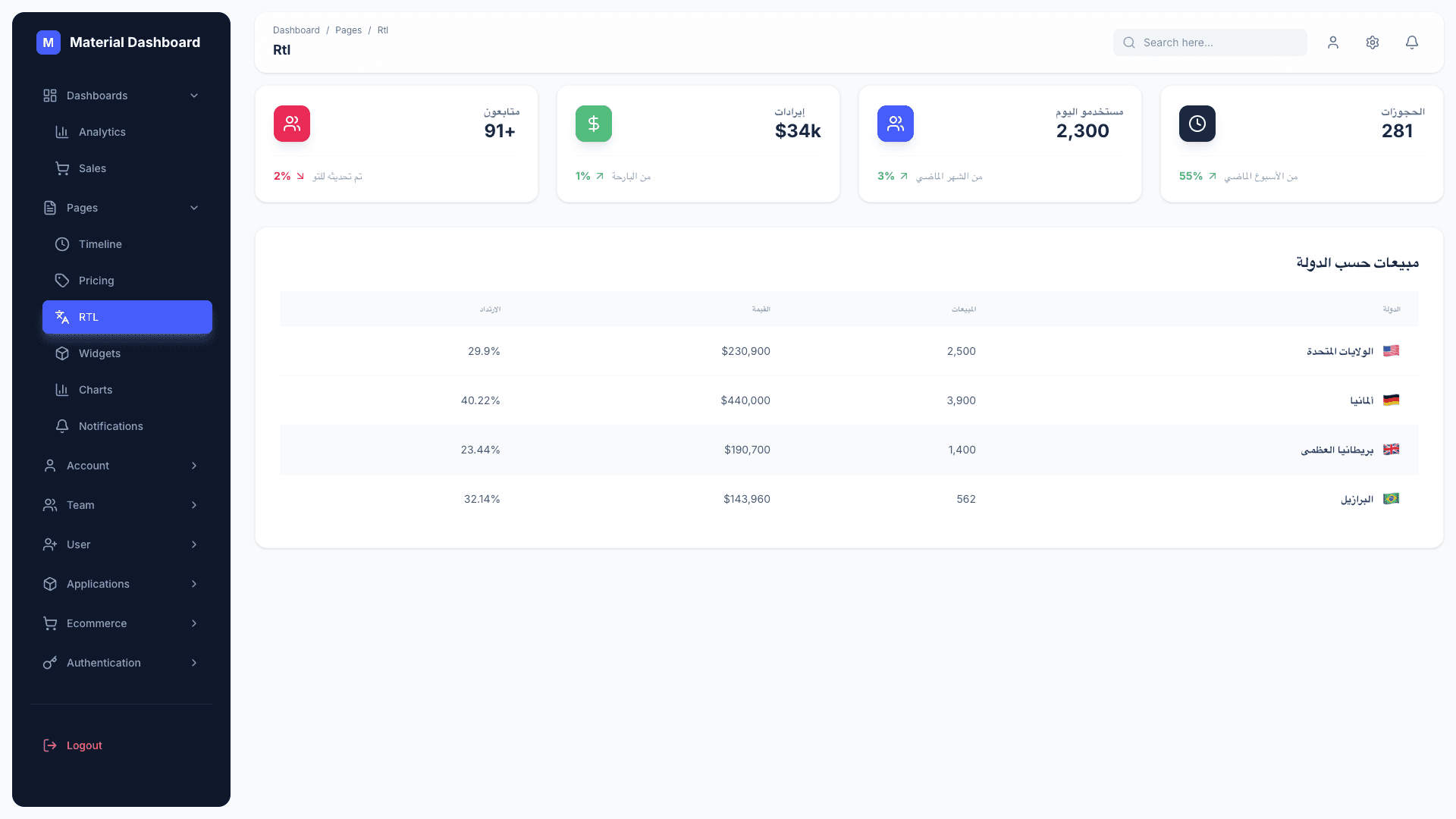Click the user profile icon in header
This screenshot has width=1456, height=819.
click(1332, 42)
